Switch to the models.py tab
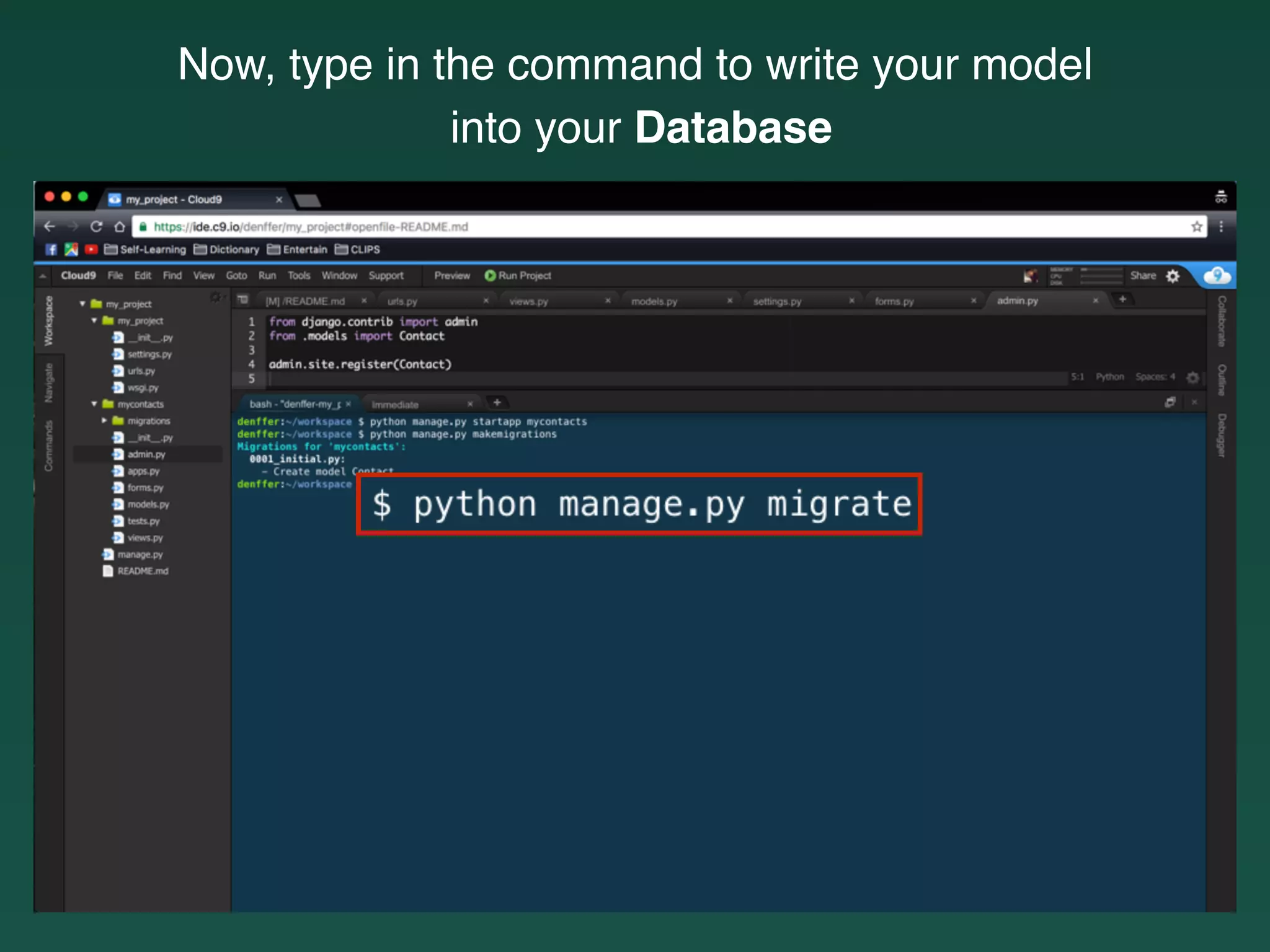 coord(654,301)
